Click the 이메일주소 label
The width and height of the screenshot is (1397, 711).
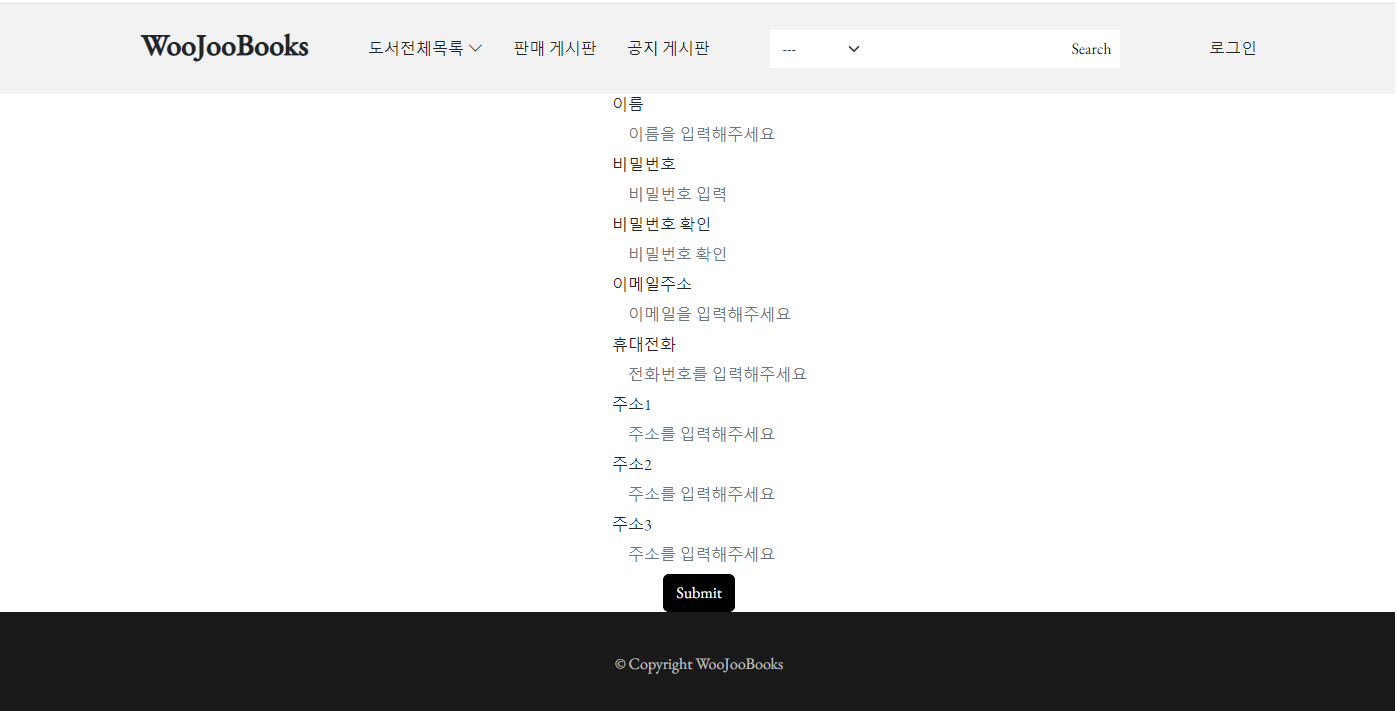[x=652, y=284]
